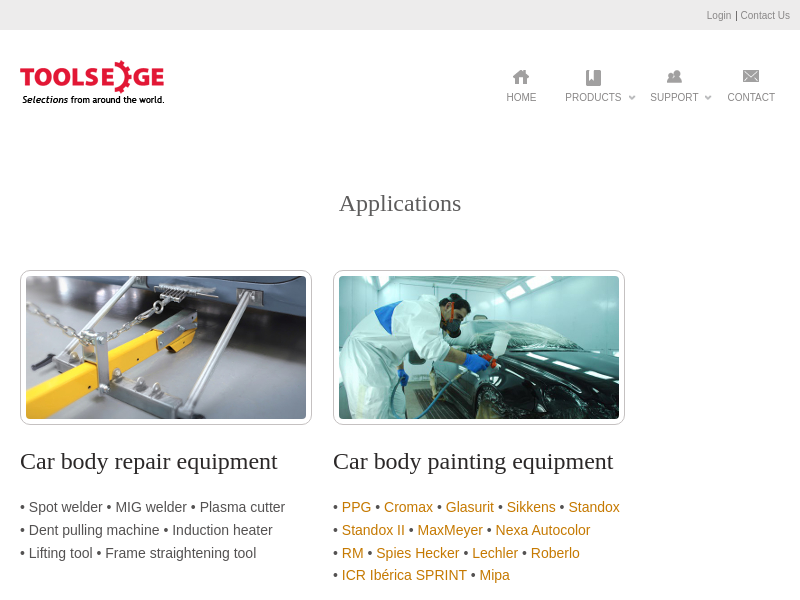Open the CONTACT menu item
The width and height of the screenshot is (800, 600).
pyautogui.click(x=751, y=97)
